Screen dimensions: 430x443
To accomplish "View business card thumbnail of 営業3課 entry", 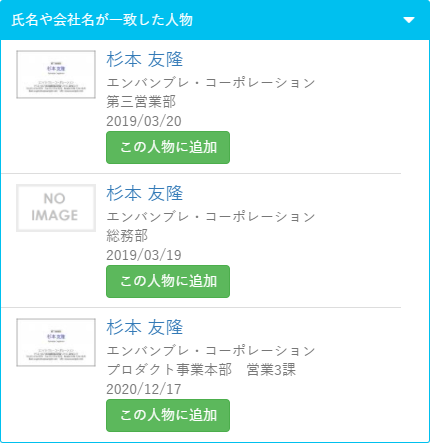I will point(56,342).
